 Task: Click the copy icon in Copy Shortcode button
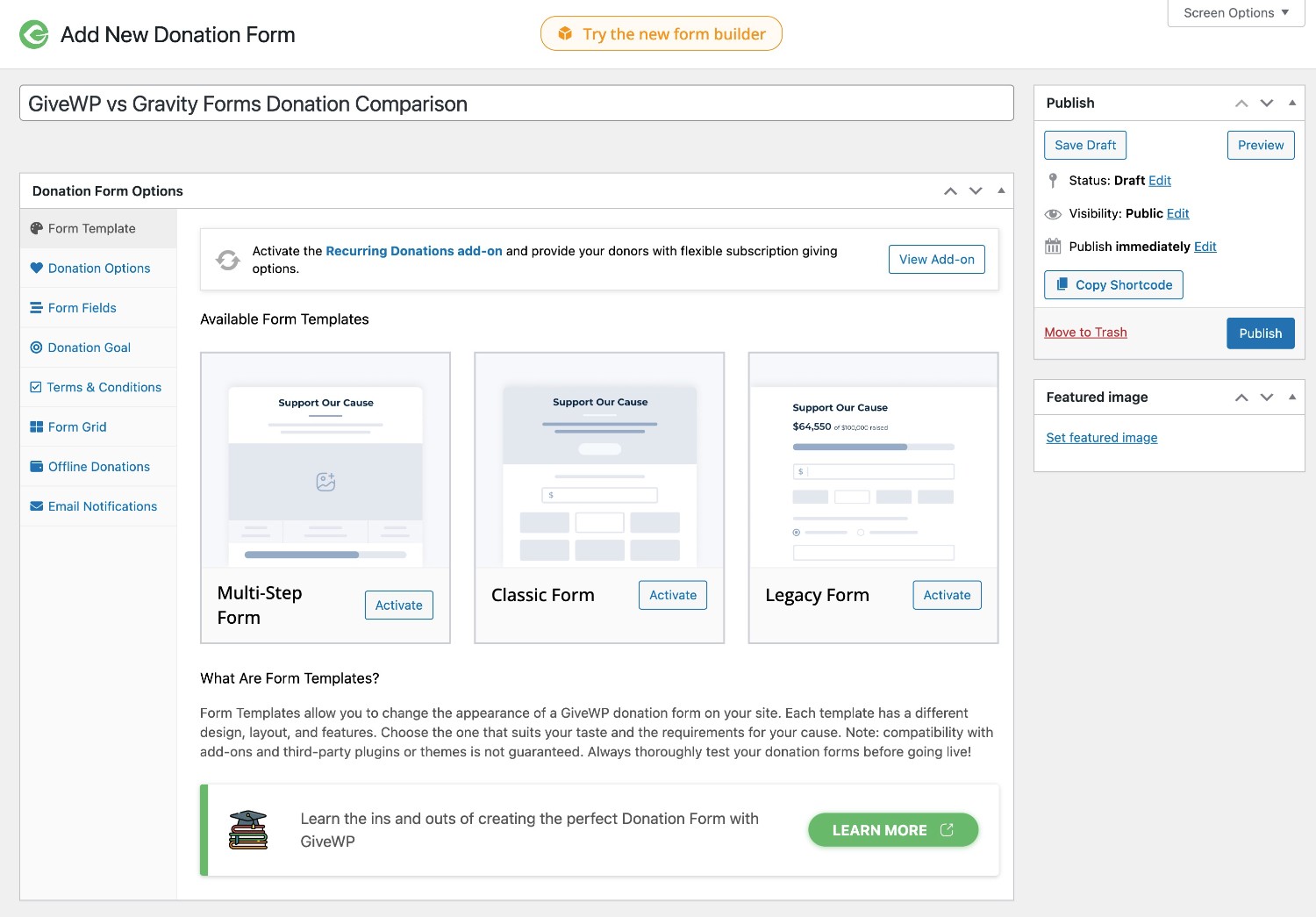click(1062, 284)
